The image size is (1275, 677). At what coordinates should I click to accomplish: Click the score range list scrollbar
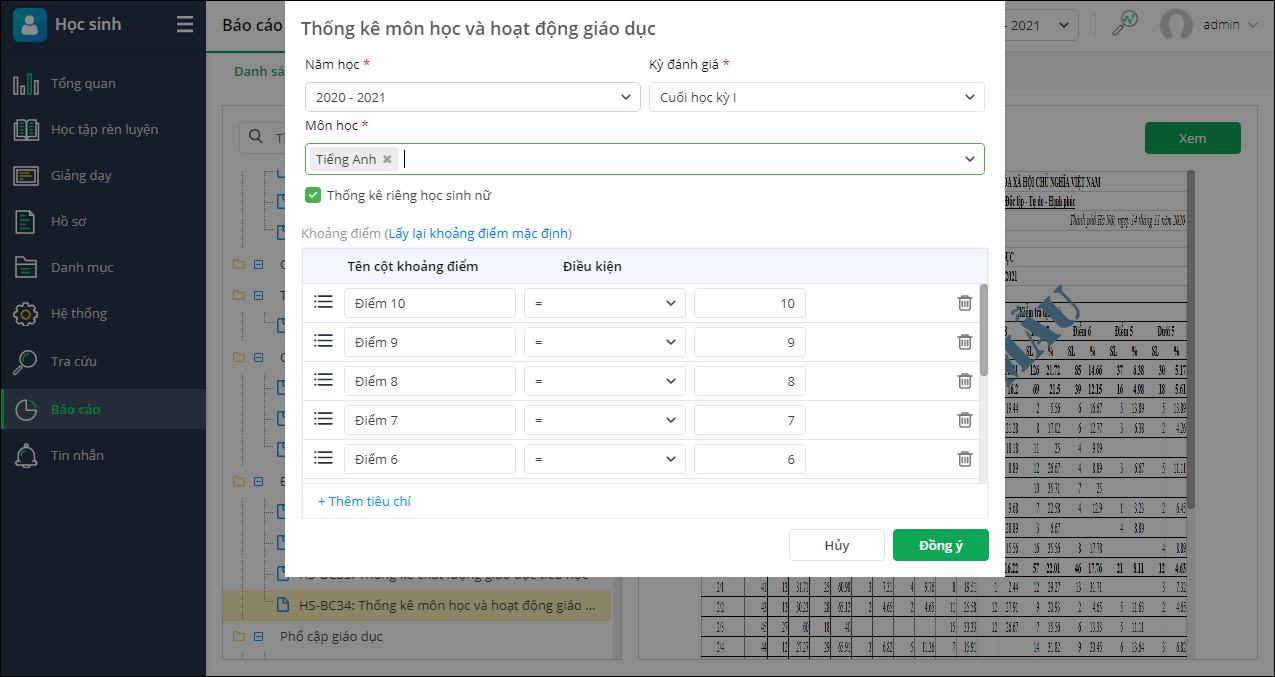coord(983,330)
